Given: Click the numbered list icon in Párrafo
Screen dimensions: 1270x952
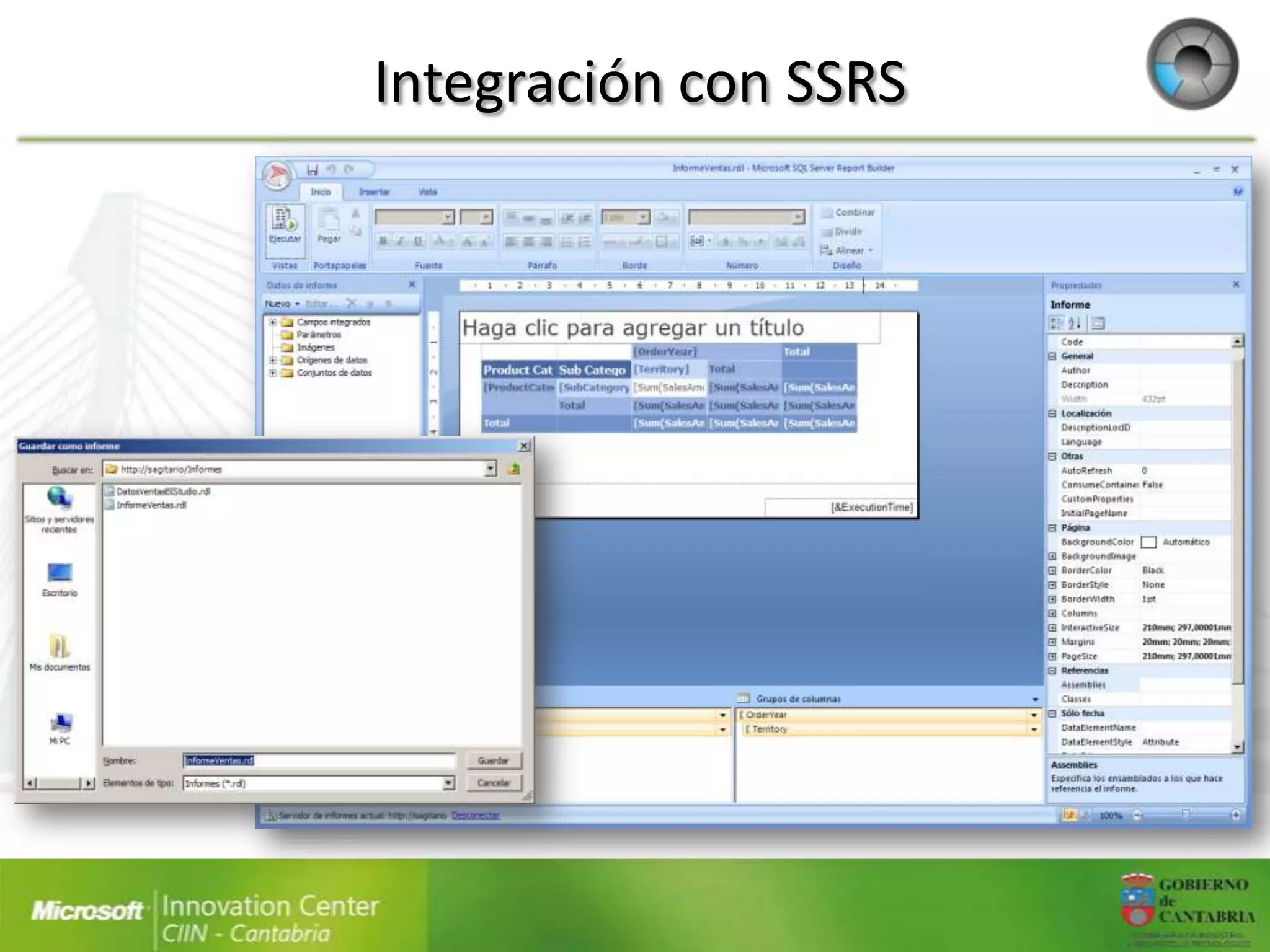Looking at the screenshot, I should click(584, 242).
